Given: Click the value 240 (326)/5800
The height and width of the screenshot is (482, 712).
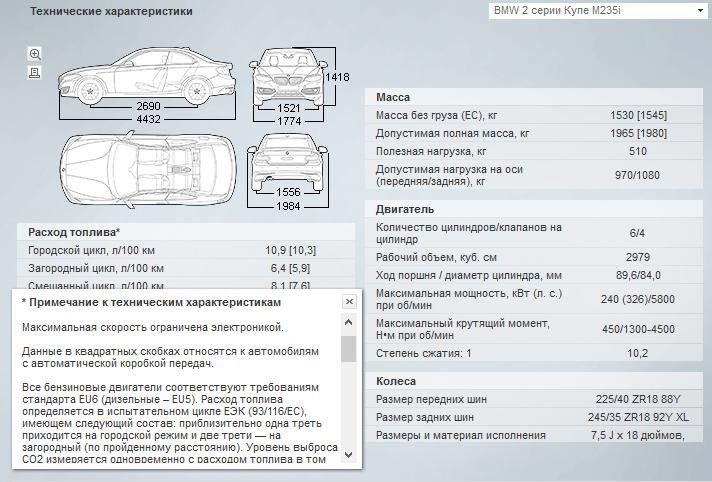Looking at the screenshot, I should point(638,299).
